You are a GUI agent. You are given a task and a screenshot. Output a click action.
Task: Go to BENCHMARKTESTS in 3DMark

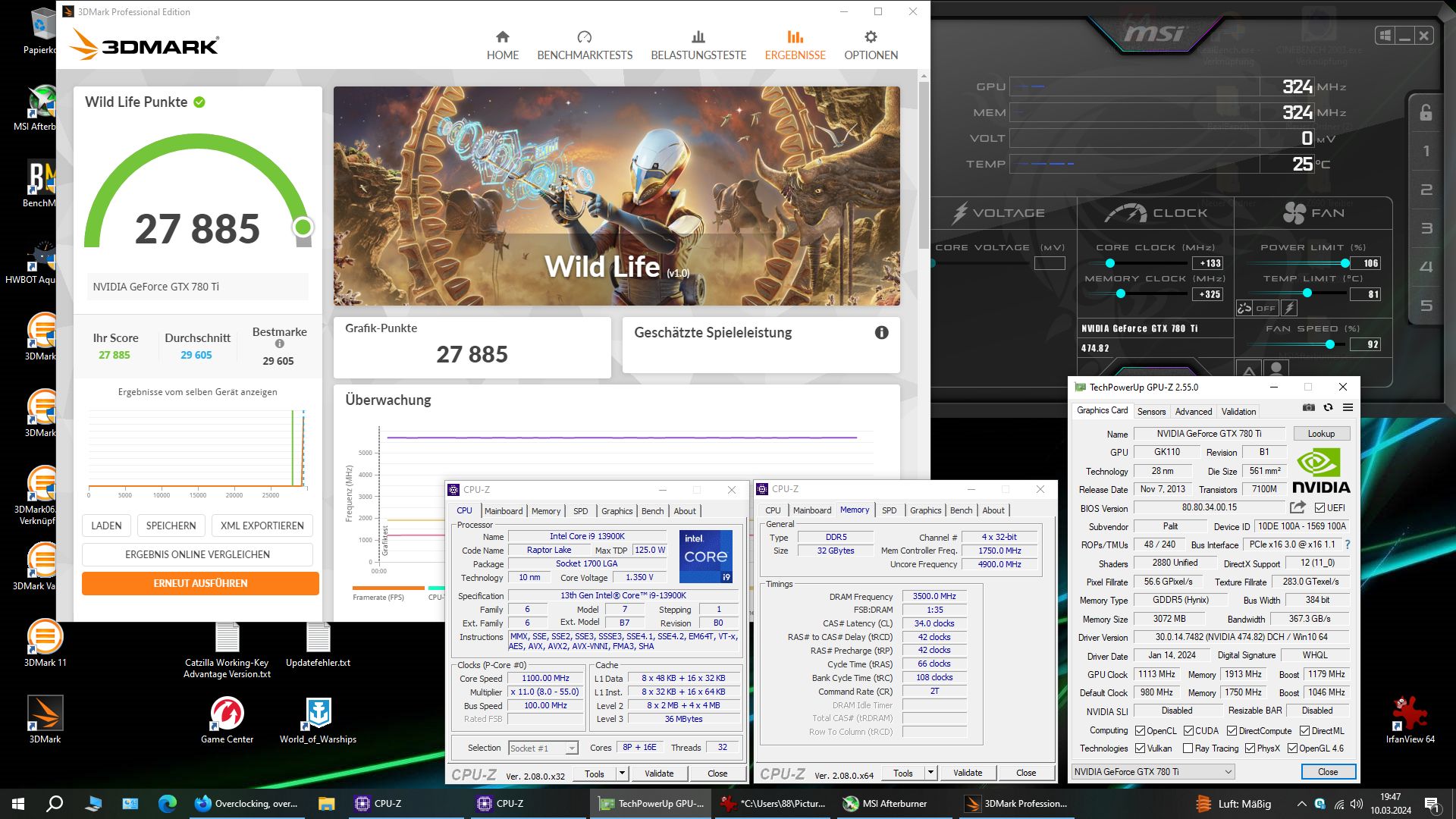click(x=585, y=45)
